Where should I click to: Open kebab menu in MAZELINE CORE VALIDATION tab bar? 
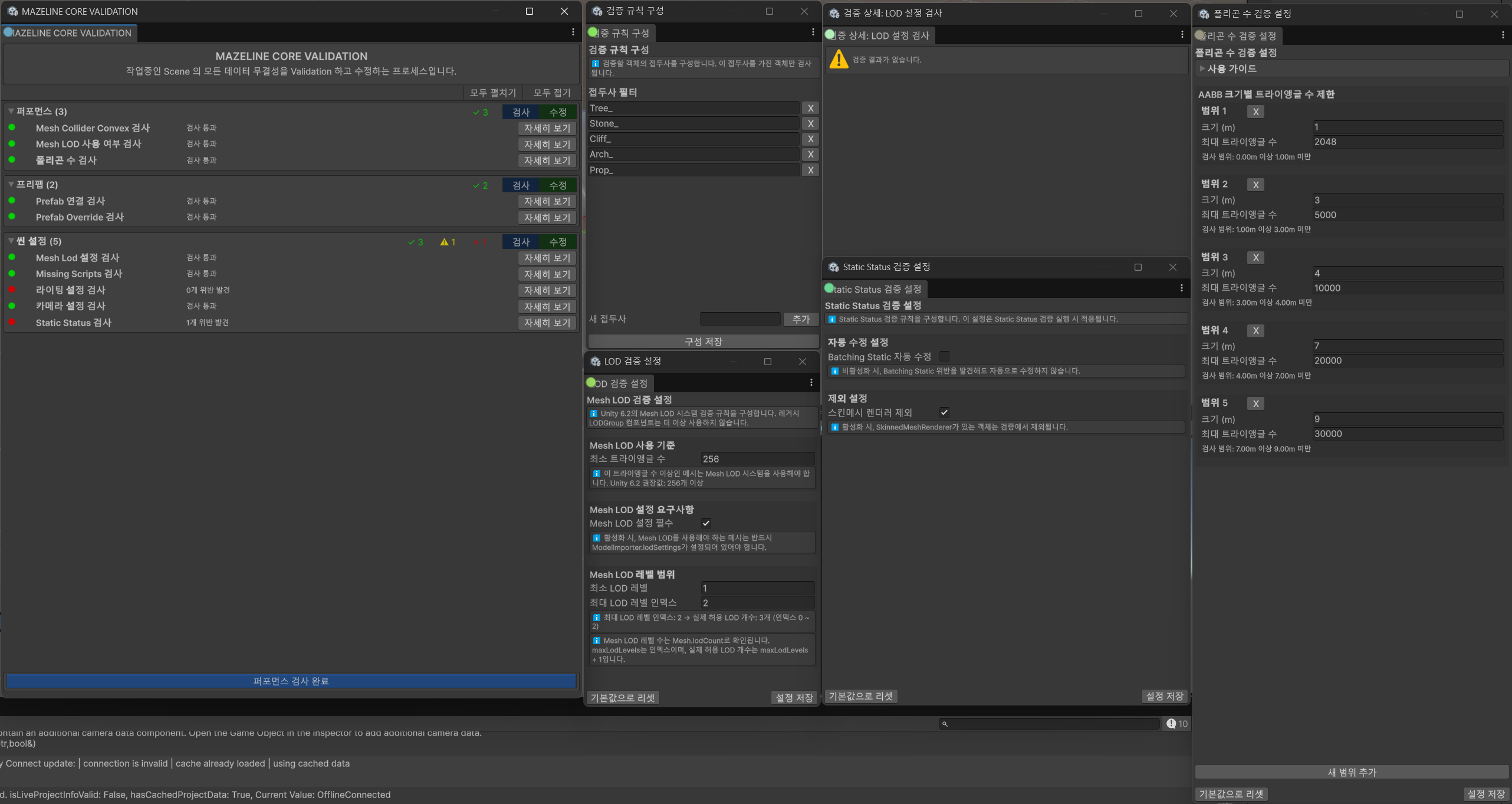[x=573, y=32]
